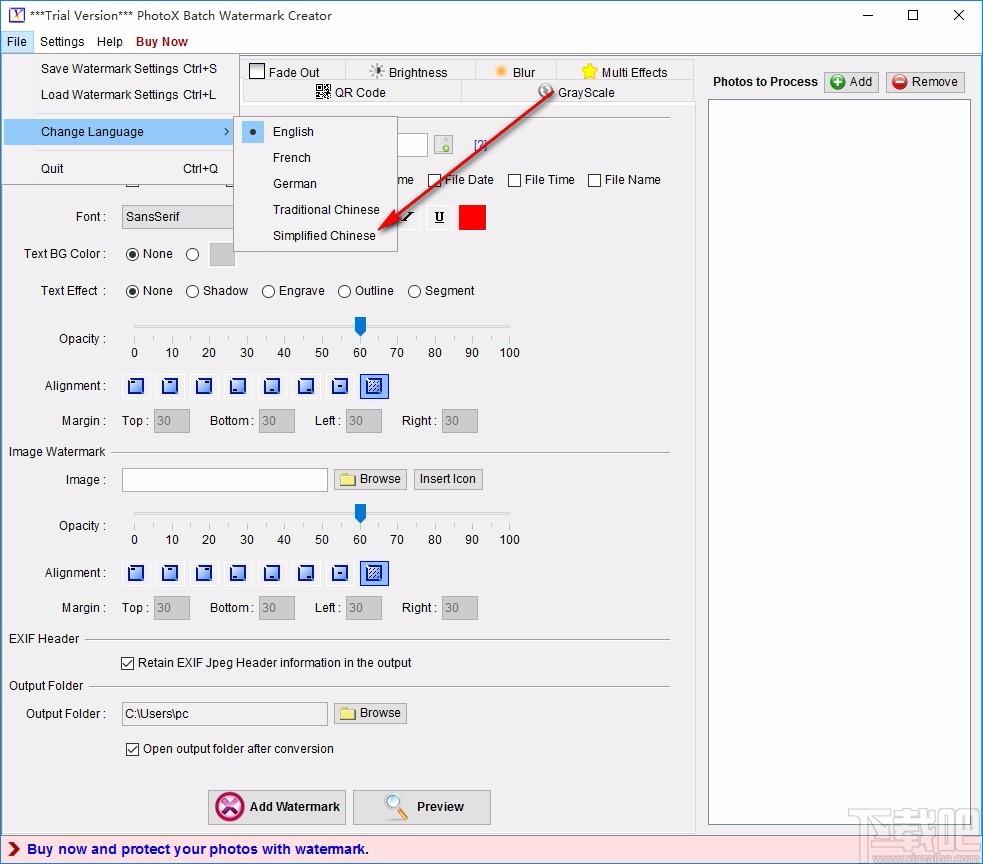This screenshot has height=864, width=983.
Task: Browse for watermark image file
Action: 371,480
